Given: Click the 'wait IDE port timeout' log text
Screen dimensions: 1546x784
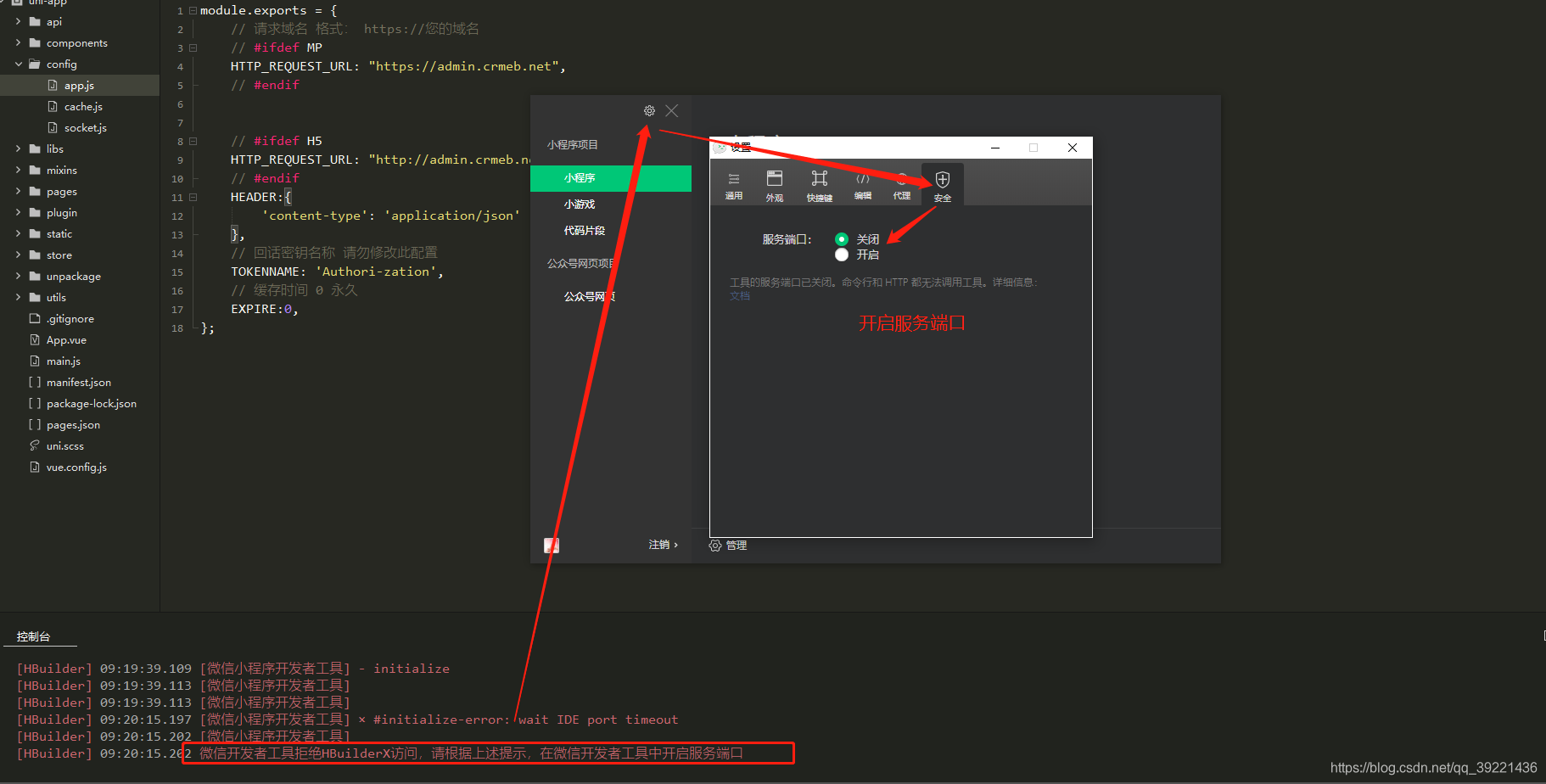Looking at the screenshot, I should [x=598, y=720].
